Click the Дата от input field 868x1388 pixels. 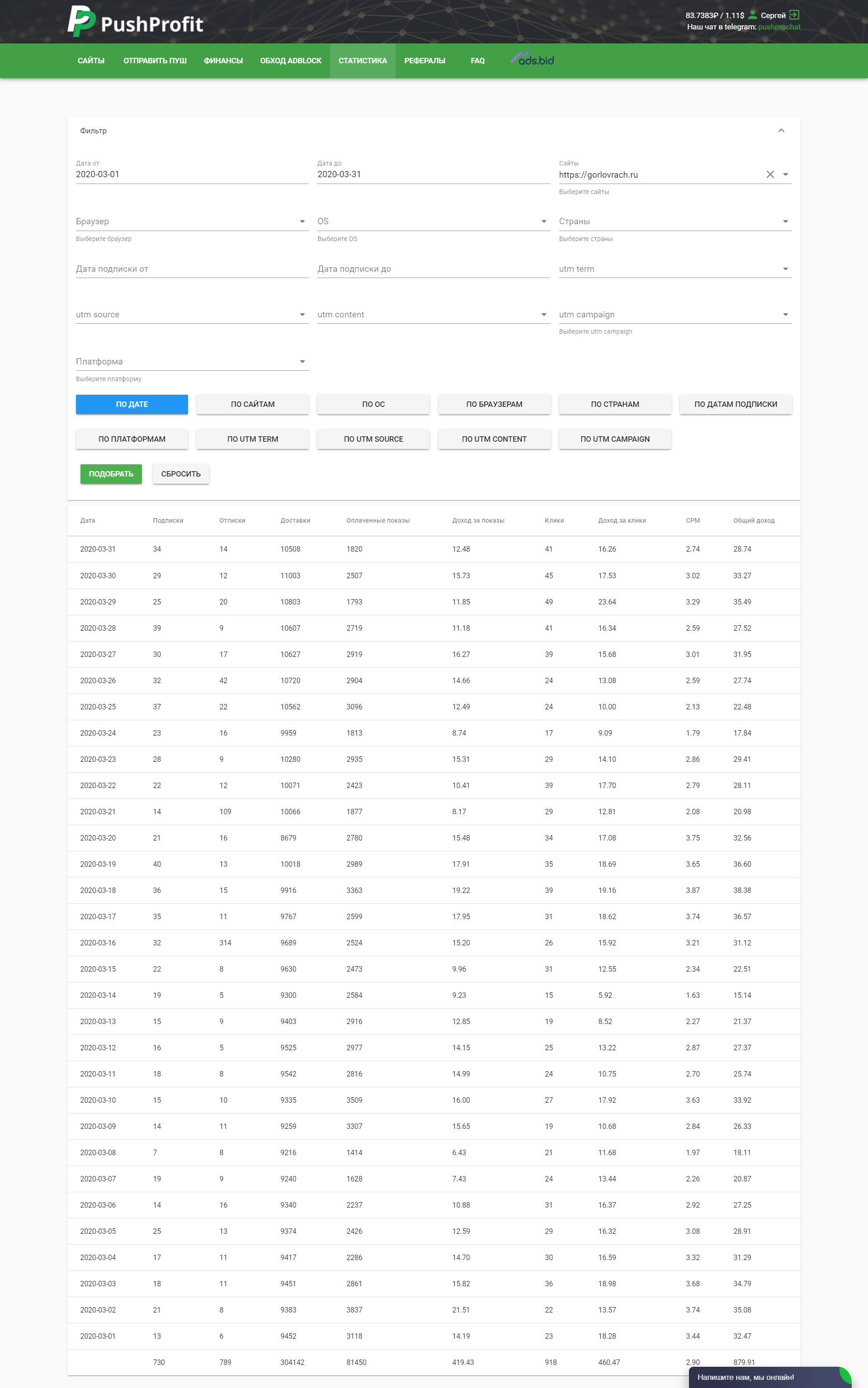[x=192, y=175]
